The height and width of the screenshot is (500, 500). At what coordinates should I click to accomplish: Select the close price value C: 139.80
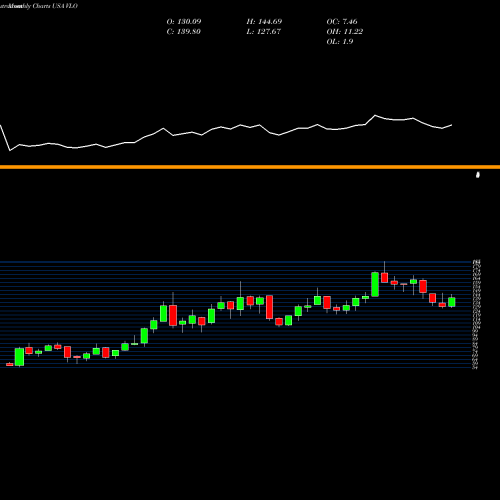tap(183, 32)
